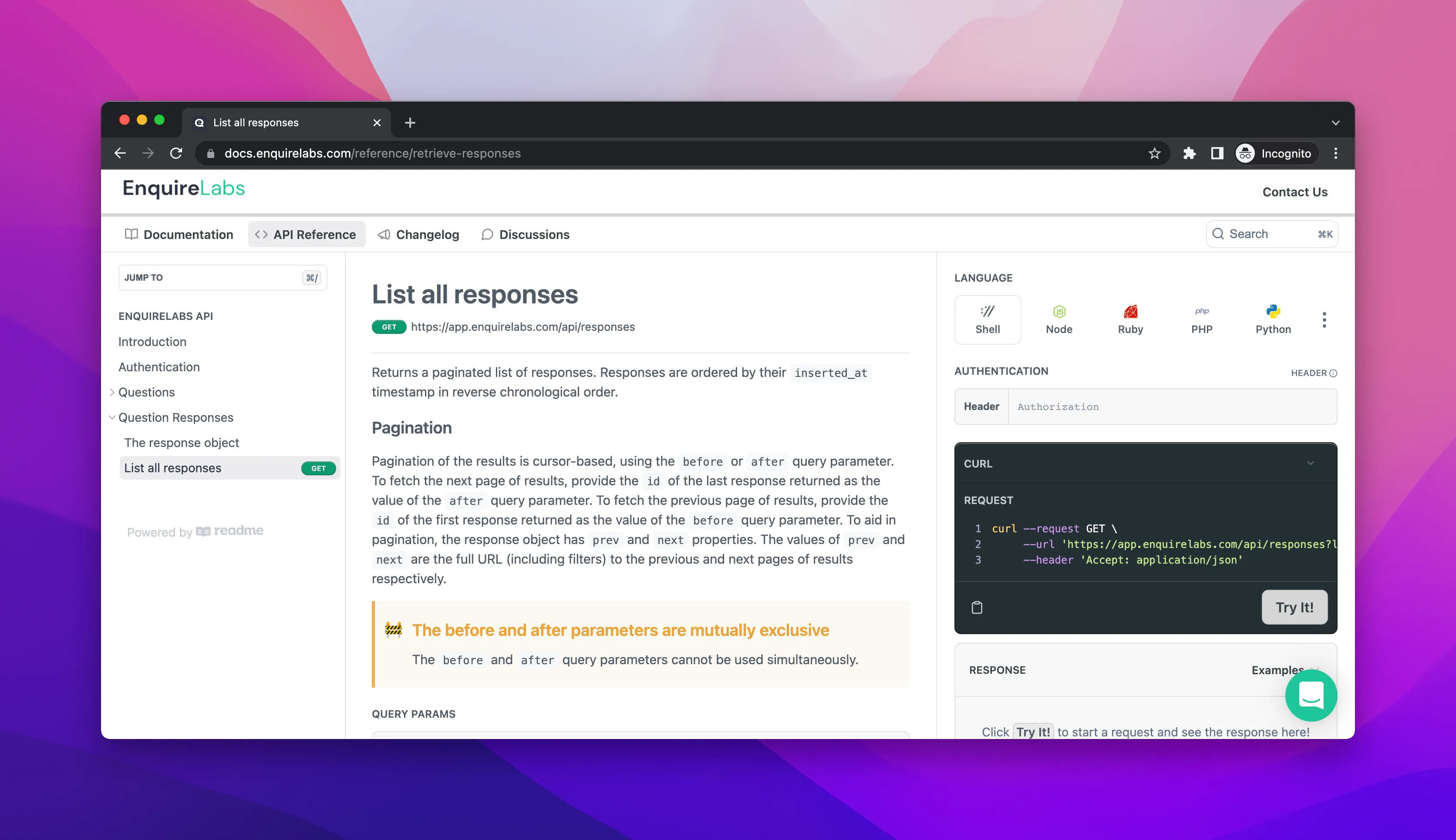Copy the cURL request to clipboard
The image size is (1456, 840).
click(x=977, y=607)
